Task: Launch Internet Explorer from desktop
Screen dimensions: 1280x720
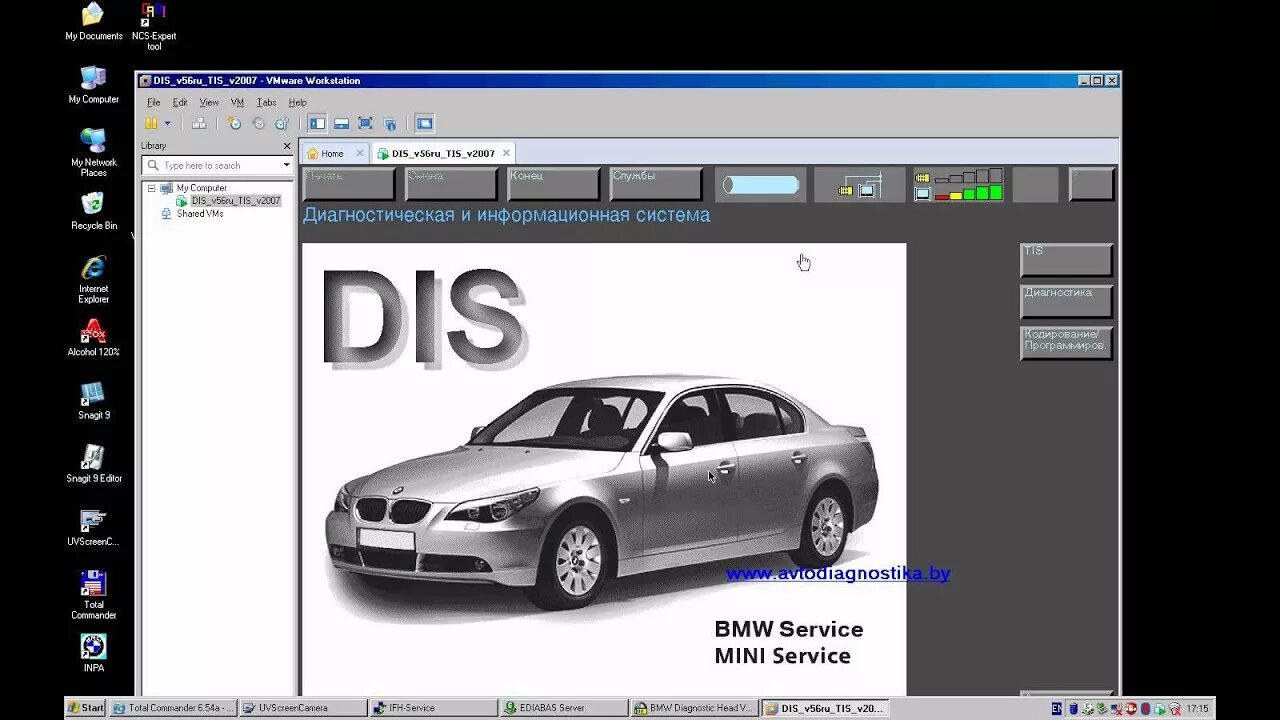Action: tap(93, 280)
